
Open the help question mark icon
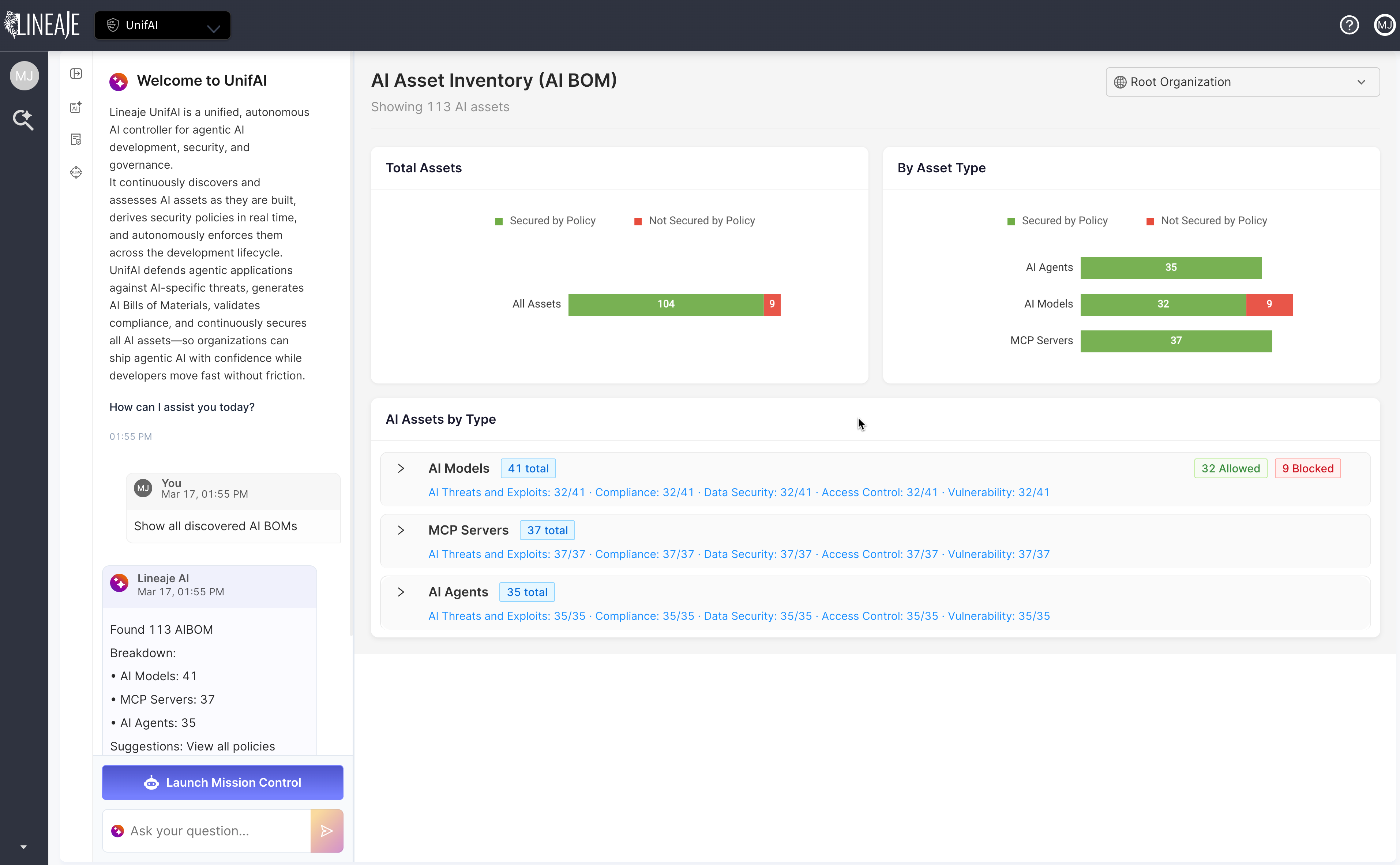(x=1349, y=25)
